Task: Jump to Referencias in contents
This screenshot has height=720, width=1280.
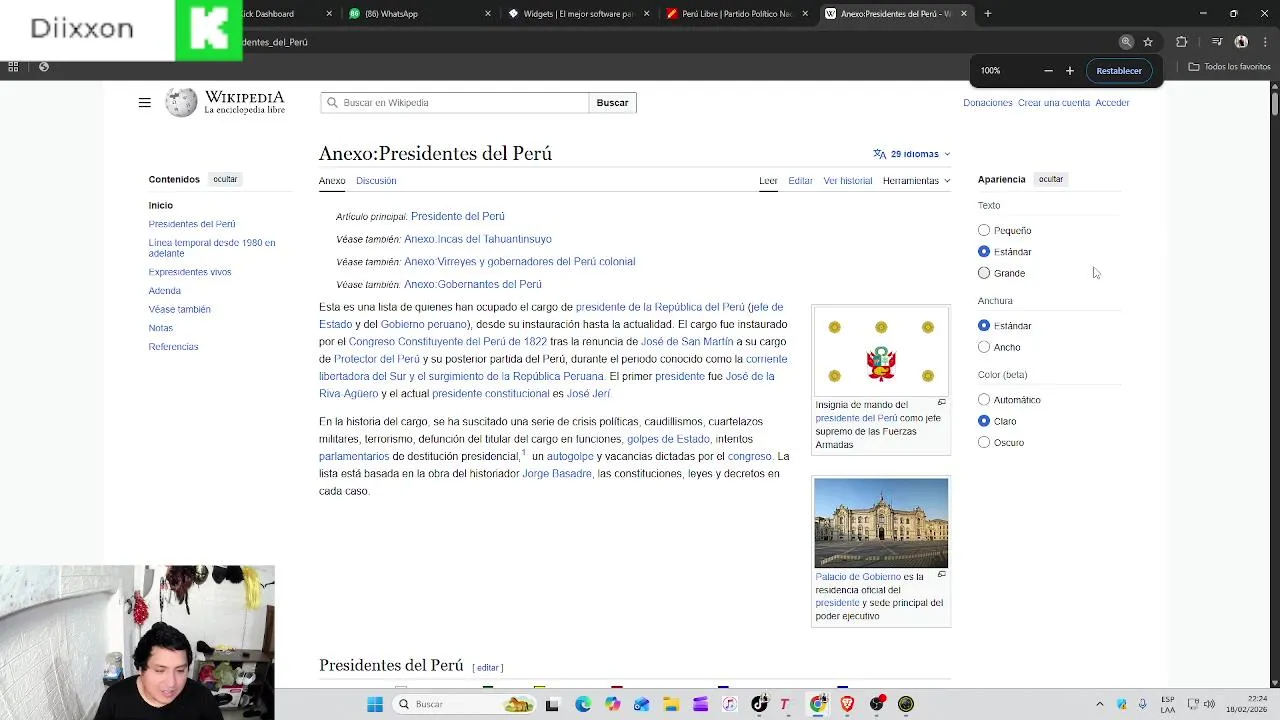Action: point(173,347)
